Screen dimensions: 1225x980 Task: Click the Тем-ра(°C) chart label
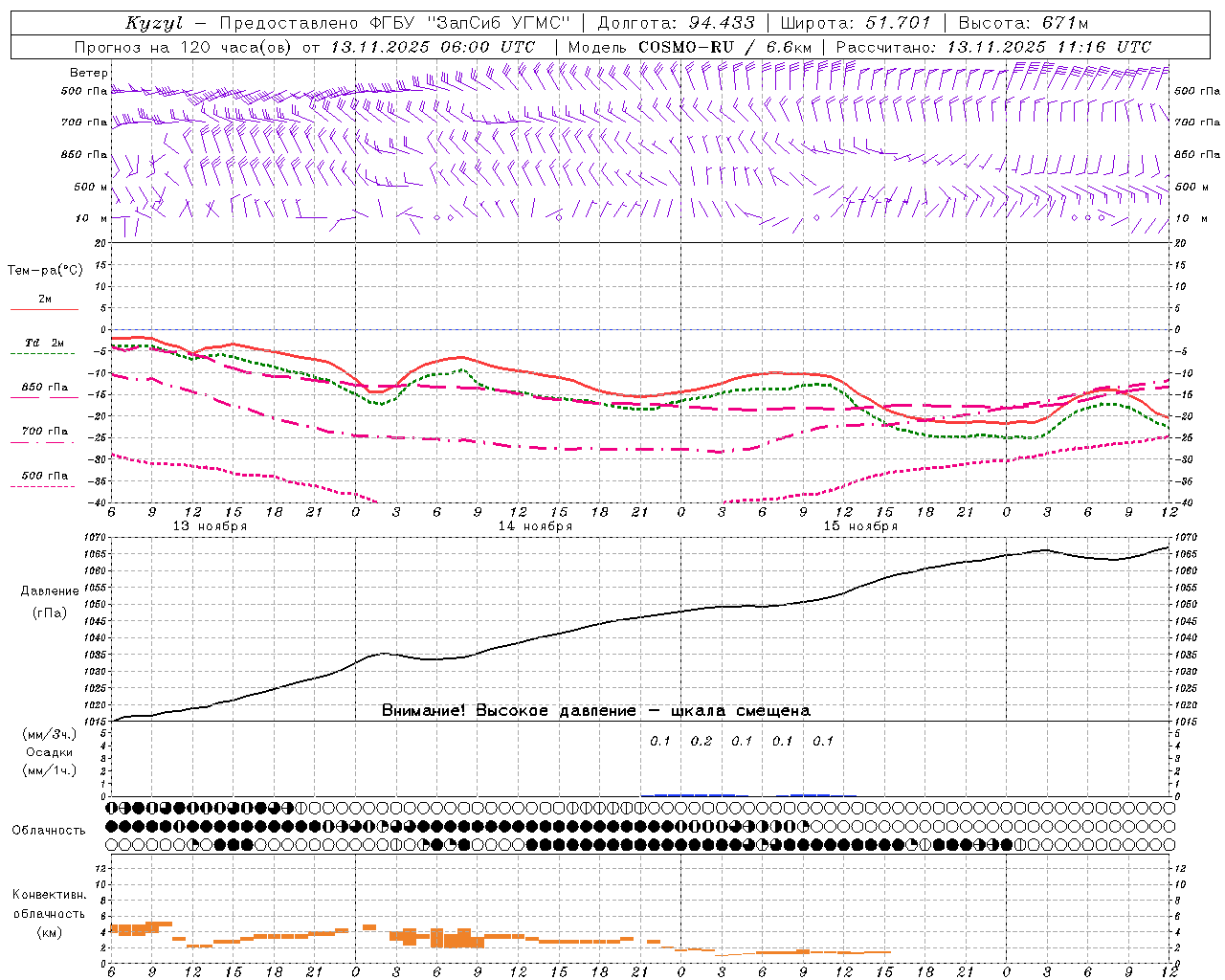[x=45, y=271]
